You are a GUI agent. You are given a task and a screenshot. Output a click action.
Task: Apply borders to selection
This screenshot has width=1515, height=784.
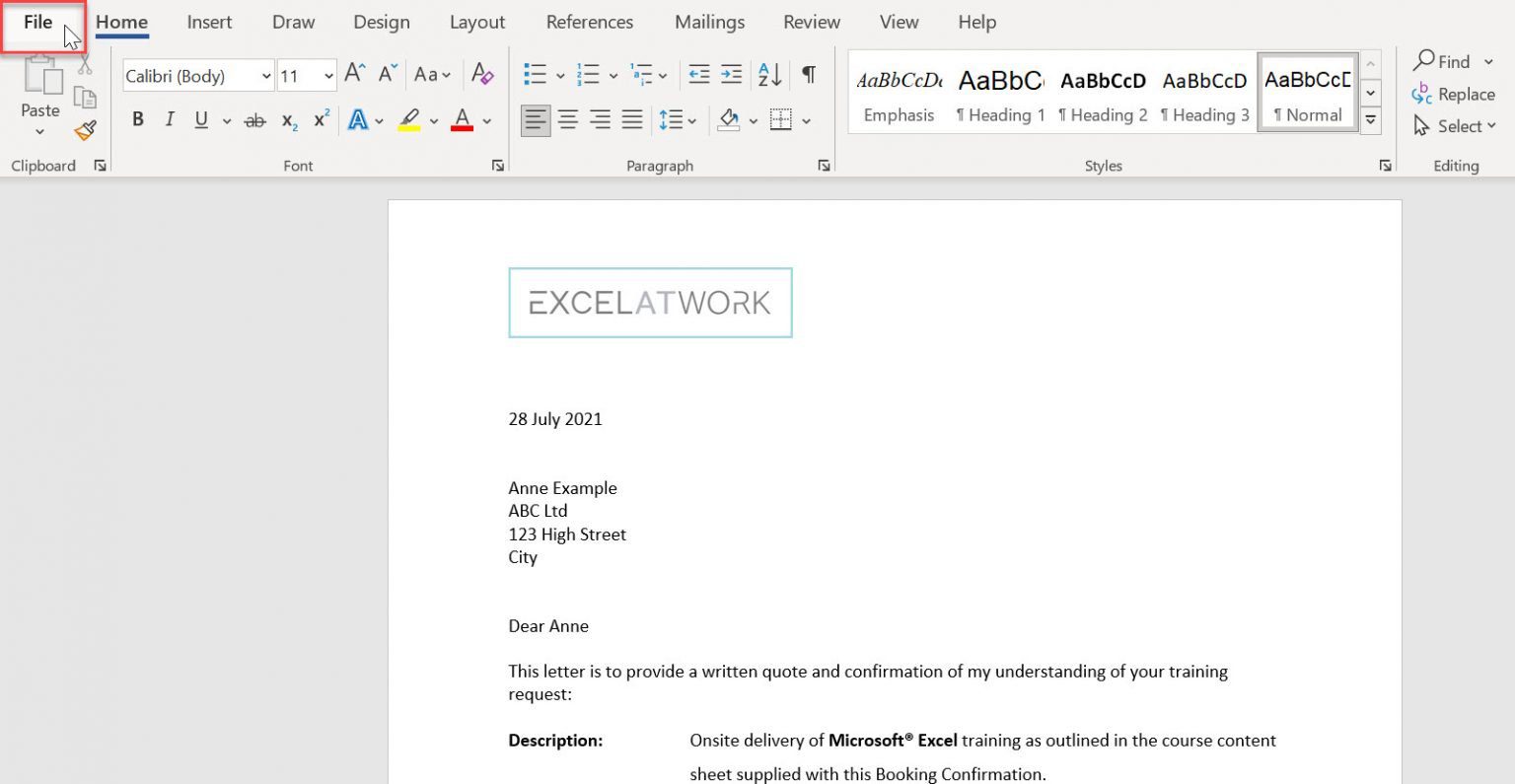click(781, 120)
